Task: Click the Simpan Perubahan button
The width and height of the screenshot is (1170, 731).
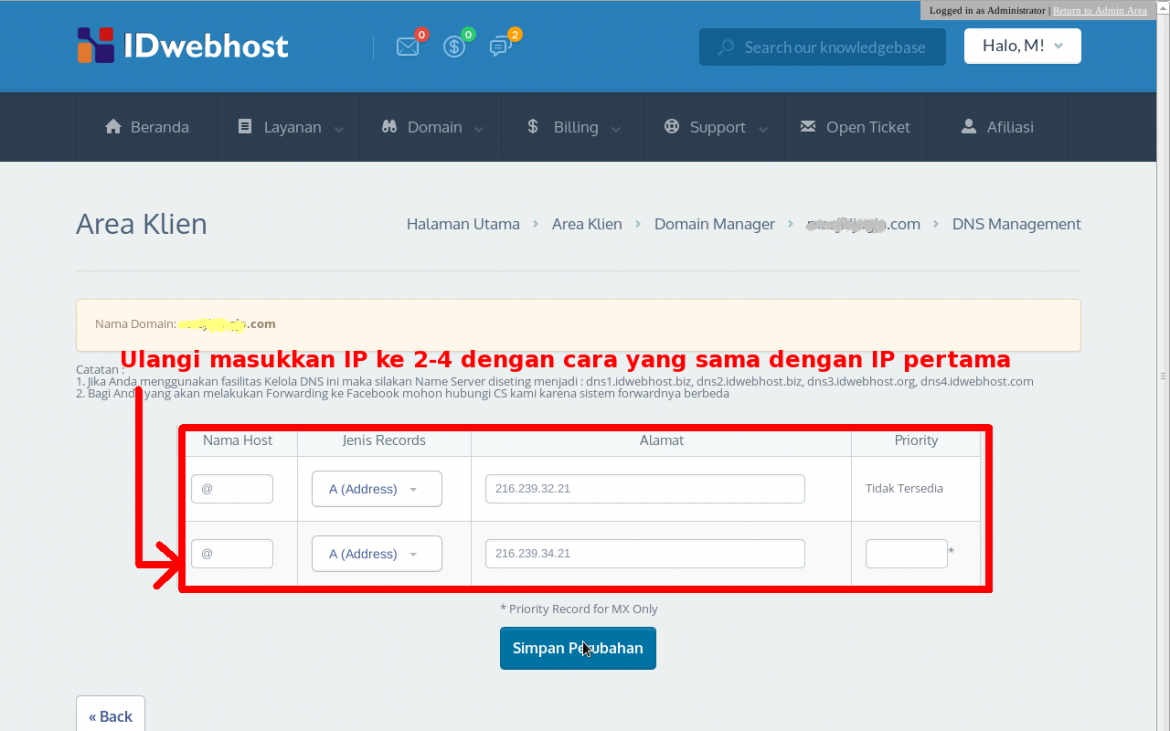Action: click(x=578, y=648)
